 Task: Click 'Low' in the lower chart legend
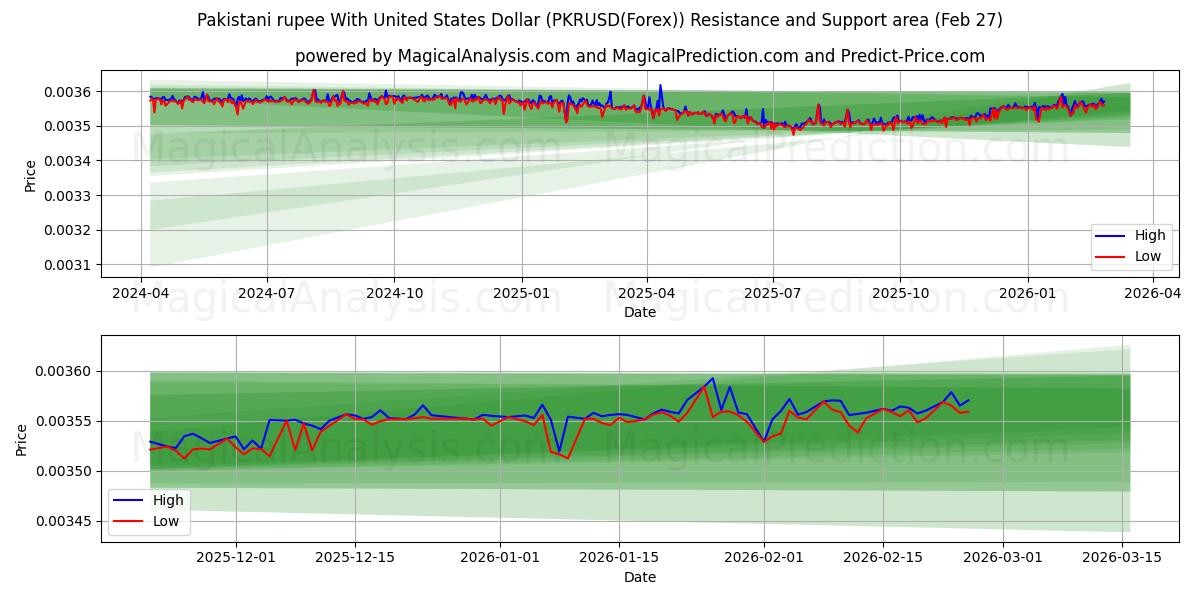[165, 521]
